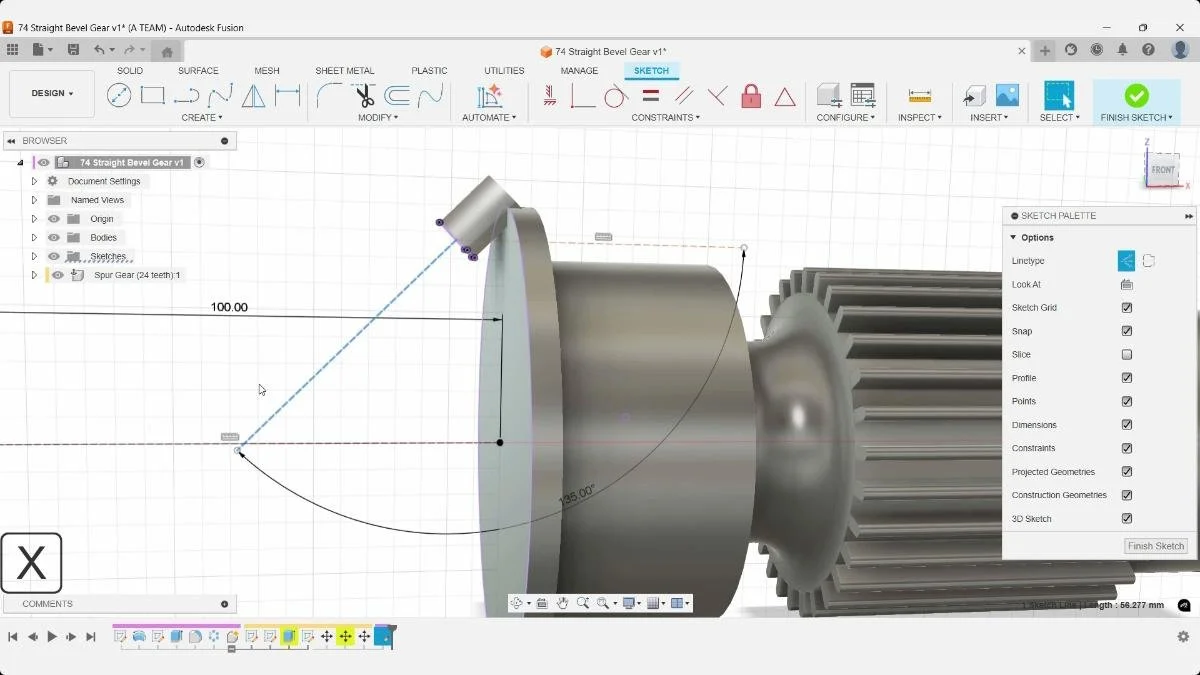1200x675 pixels.
Task: Switch to the PLASTIC tab
Action: tap(429, 71)
